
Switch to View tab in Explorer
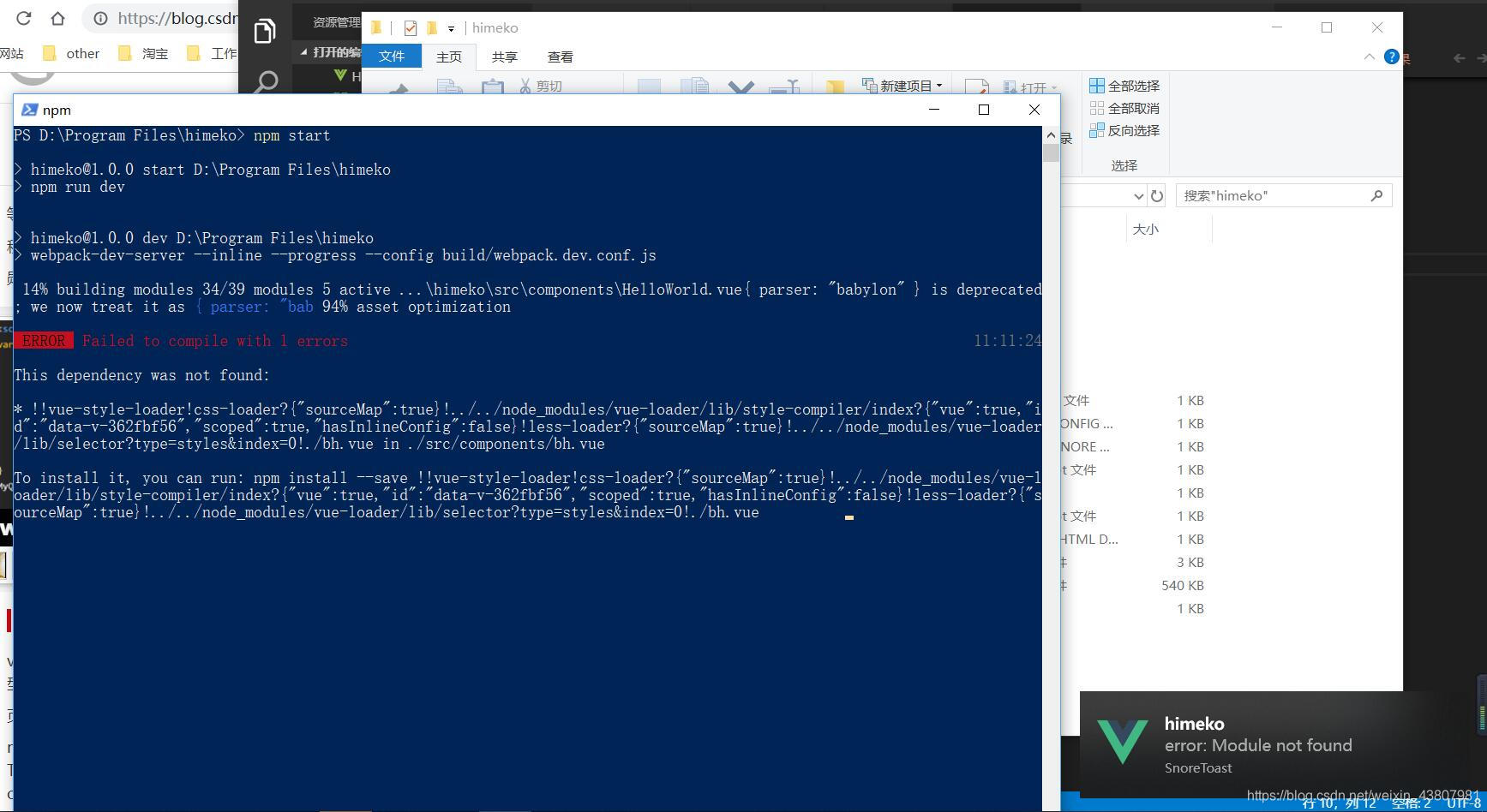[561, 57]
